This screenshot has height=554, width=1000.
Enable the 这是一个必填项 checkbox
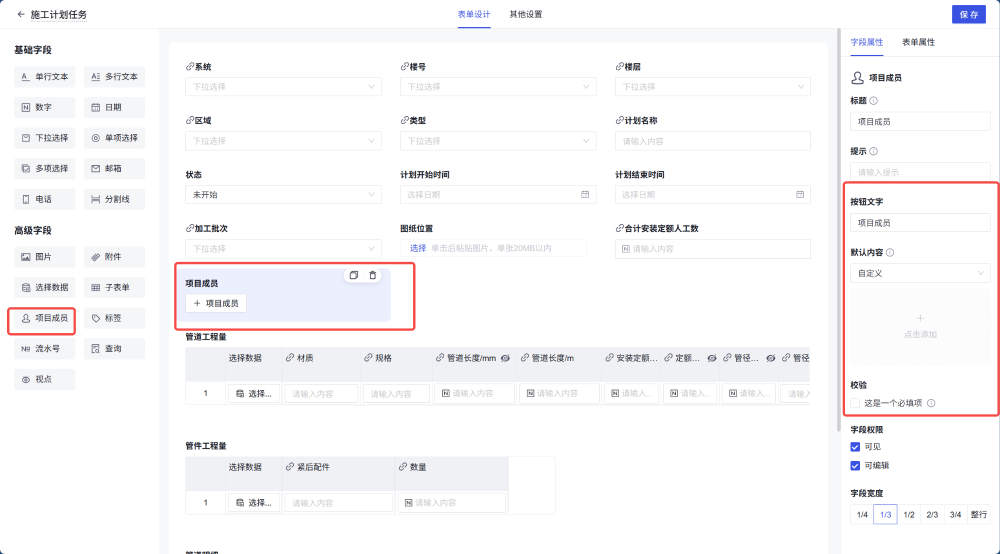[855, 403]
